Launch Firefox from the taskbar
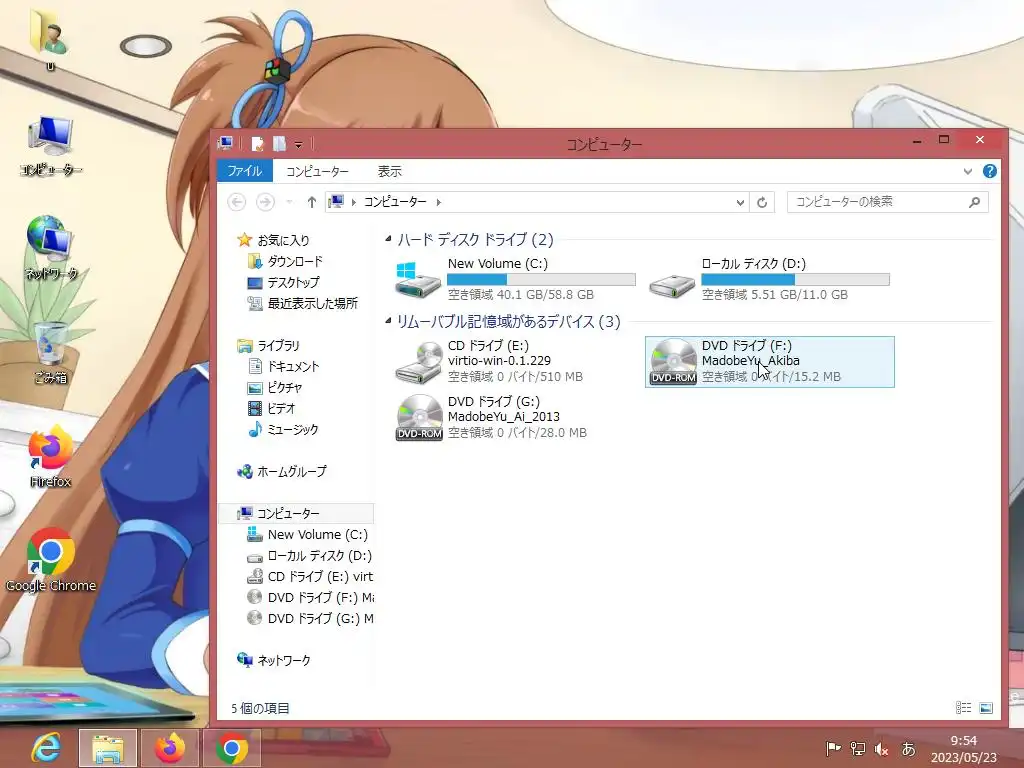The width and height of the screenshot is (1024, 768). [170, 748]
